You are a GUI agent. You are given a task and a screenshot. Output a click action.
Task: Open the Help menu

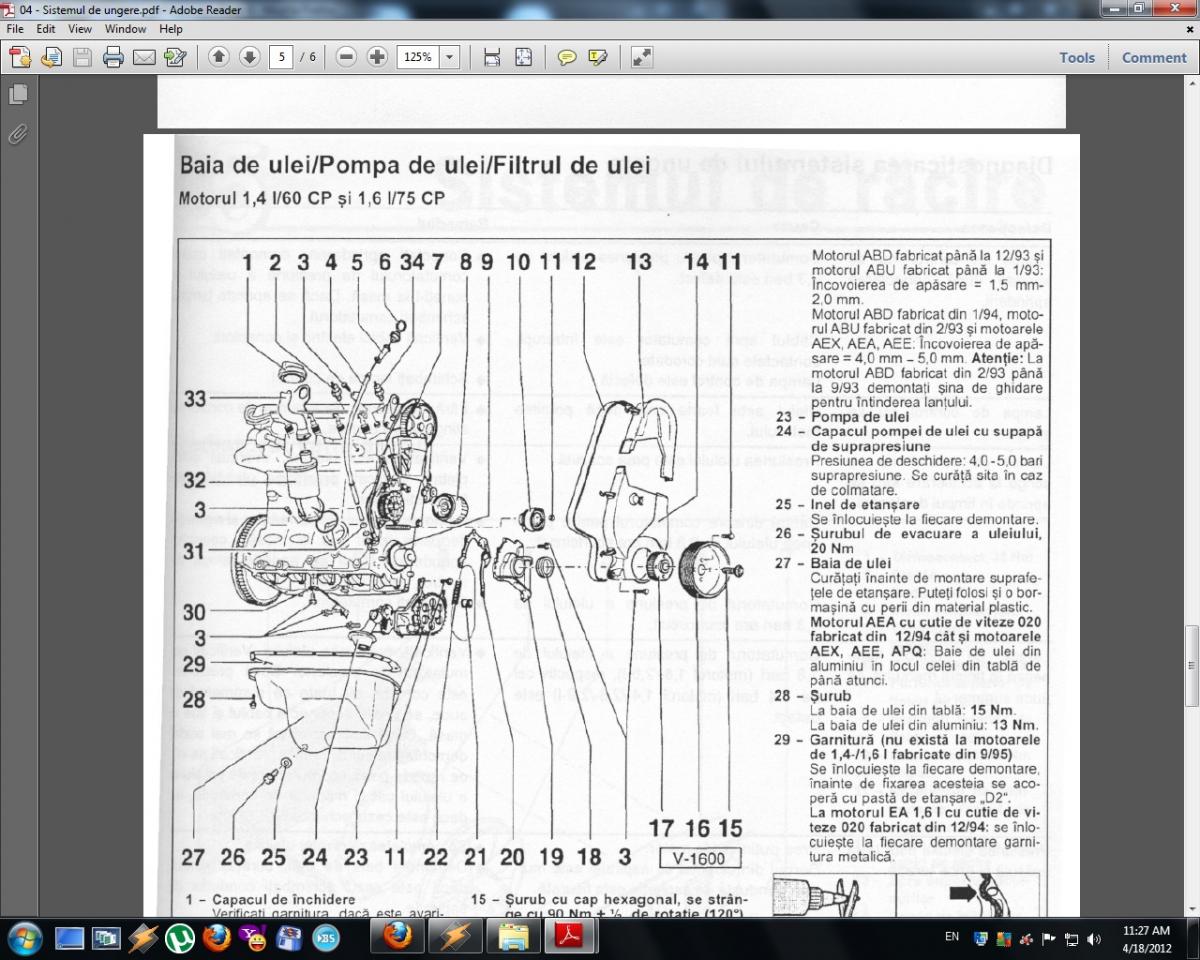coord(170,29)
